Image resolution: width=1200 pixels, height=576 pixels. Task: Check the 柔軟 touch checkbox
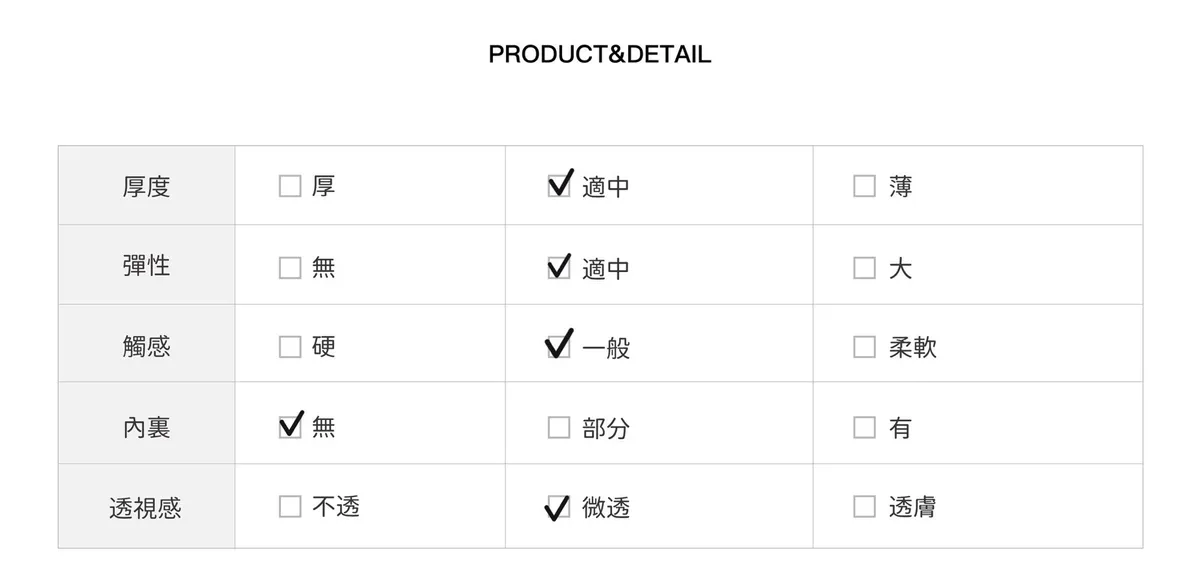pyautogui.click(x=864, y=347)
